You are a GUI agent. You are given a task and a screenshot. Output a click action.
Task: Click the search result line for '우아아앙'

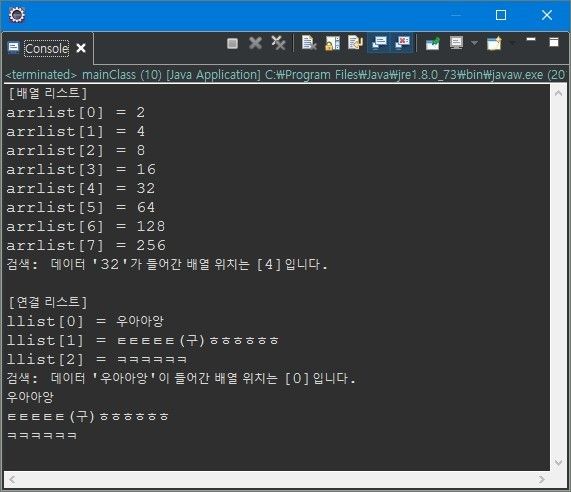tap(181, 378)
